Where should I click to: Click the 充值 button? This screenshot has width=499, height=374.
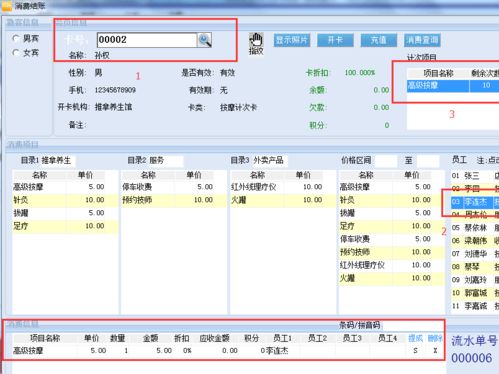(x=379, y=40)
